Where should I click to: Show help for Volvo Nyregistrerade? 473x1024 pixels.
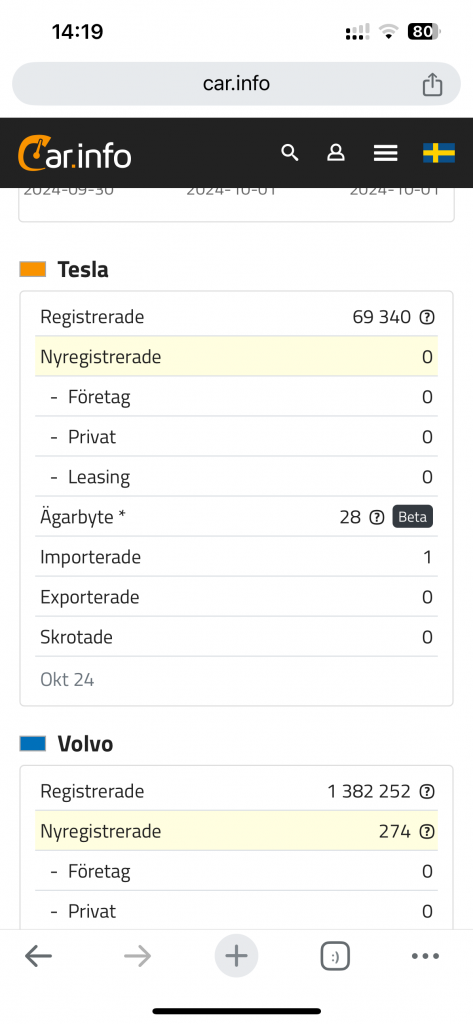[427, 832]
